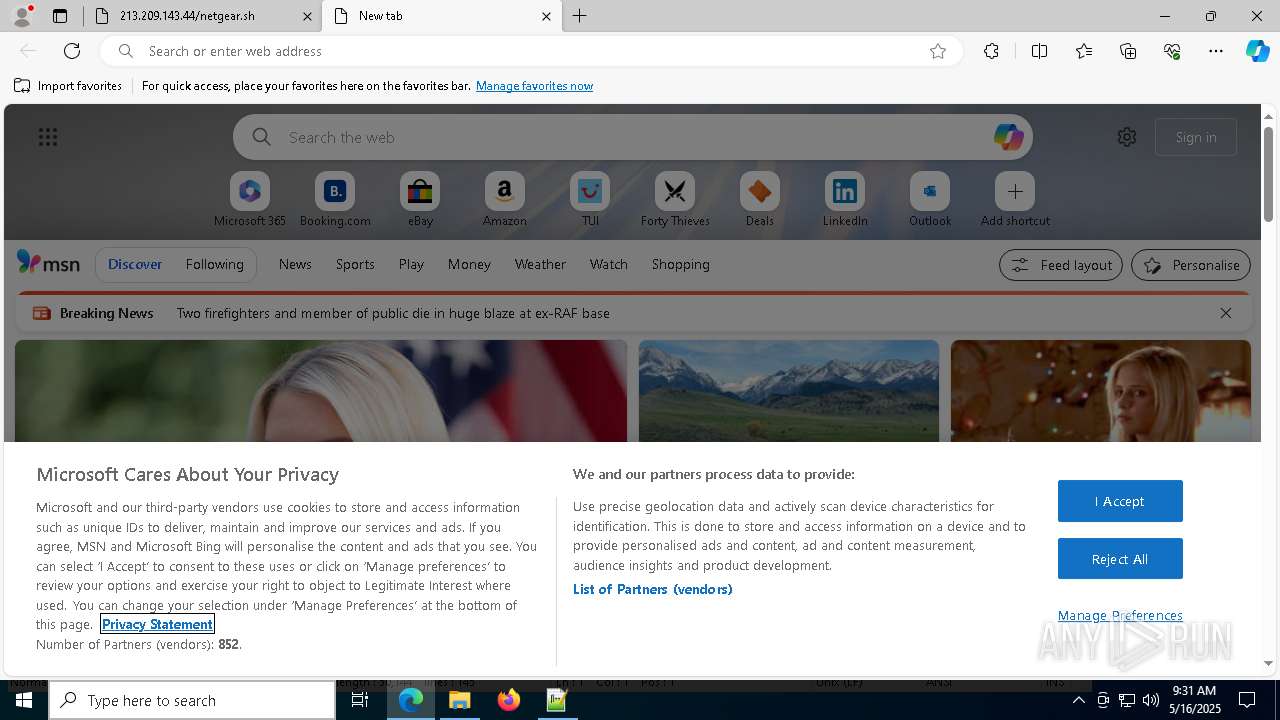Open page settings gear icon

tap(1127, 137)
